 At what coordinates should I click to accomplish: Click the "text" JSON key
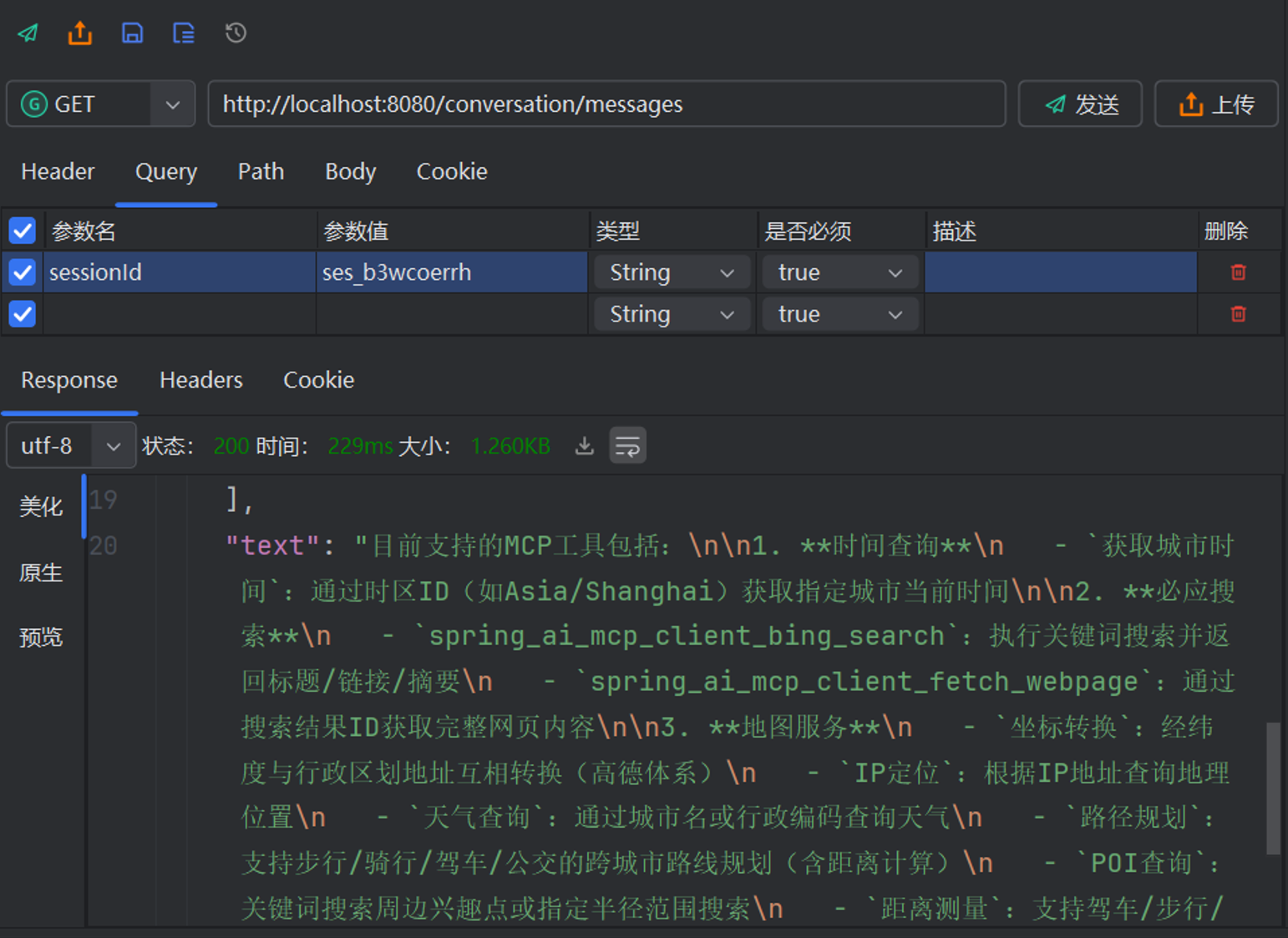tap(273, 545)
